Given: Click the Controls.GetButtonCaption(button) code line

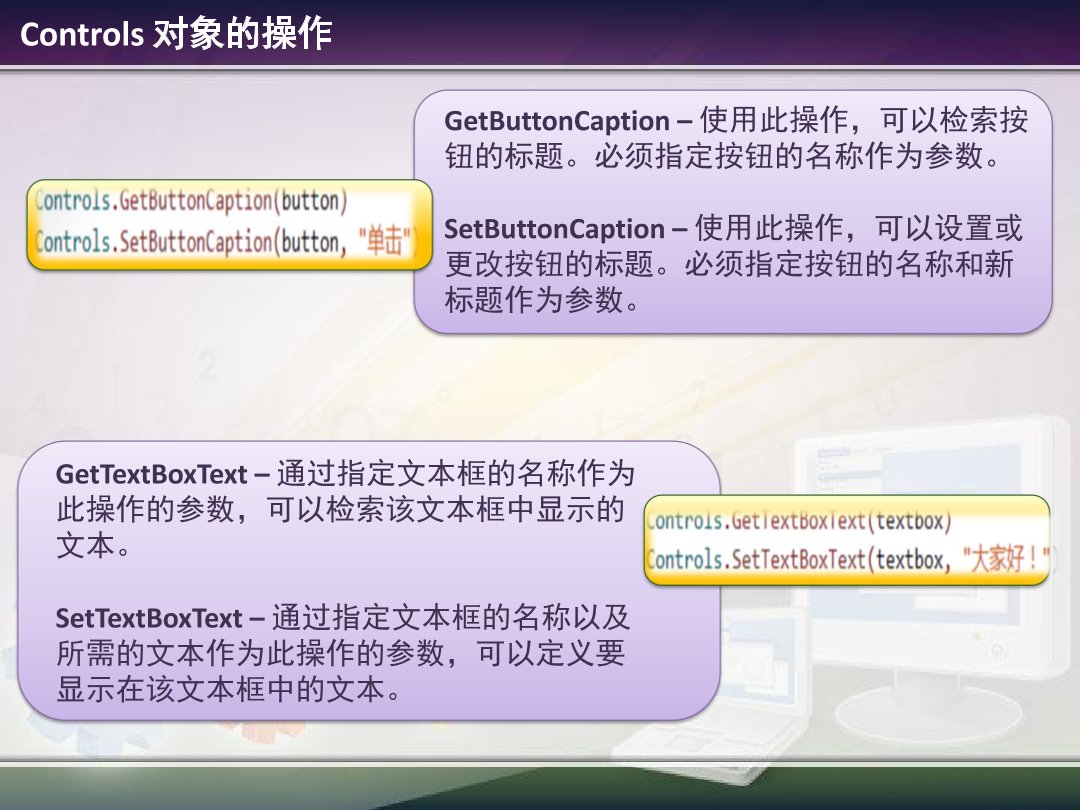Looking at the screenshot, I should click(x=192, y=201).
